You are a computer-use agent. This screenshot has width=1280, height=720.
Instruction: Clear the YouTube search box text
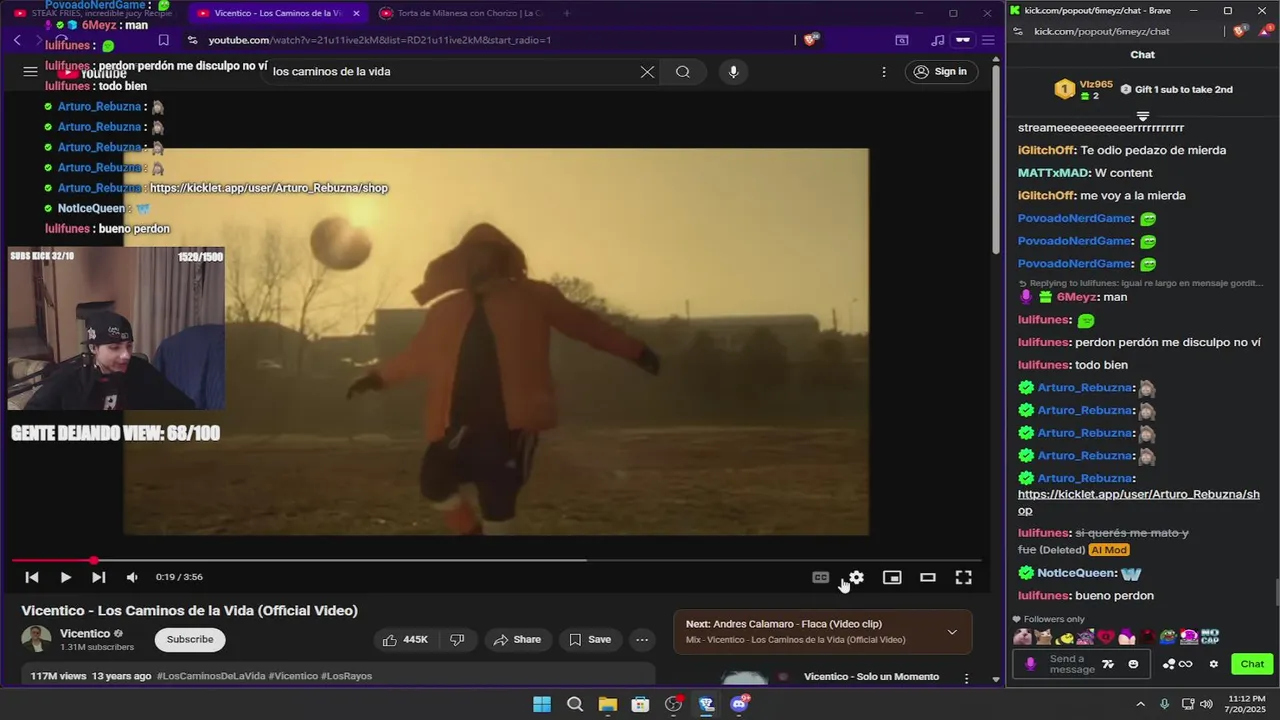(x=647, y=72)
